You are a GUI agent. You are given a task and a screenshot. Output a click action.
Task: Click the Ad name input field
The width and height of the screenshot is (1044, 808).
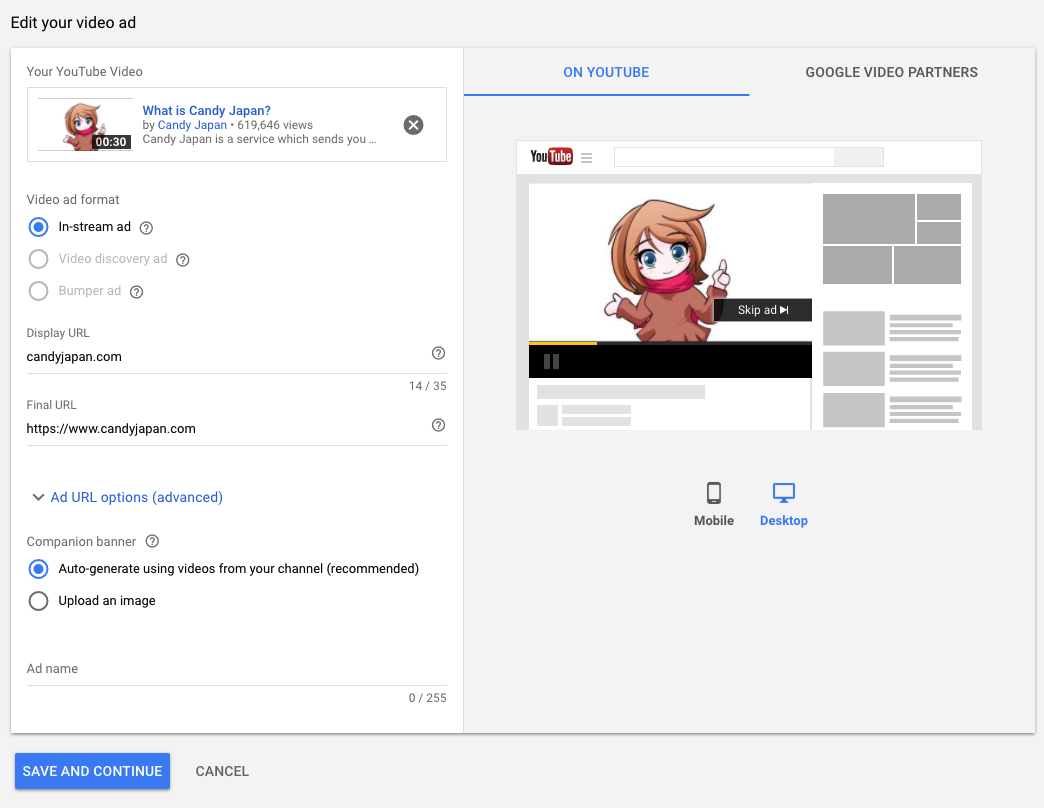coord(236,669)
